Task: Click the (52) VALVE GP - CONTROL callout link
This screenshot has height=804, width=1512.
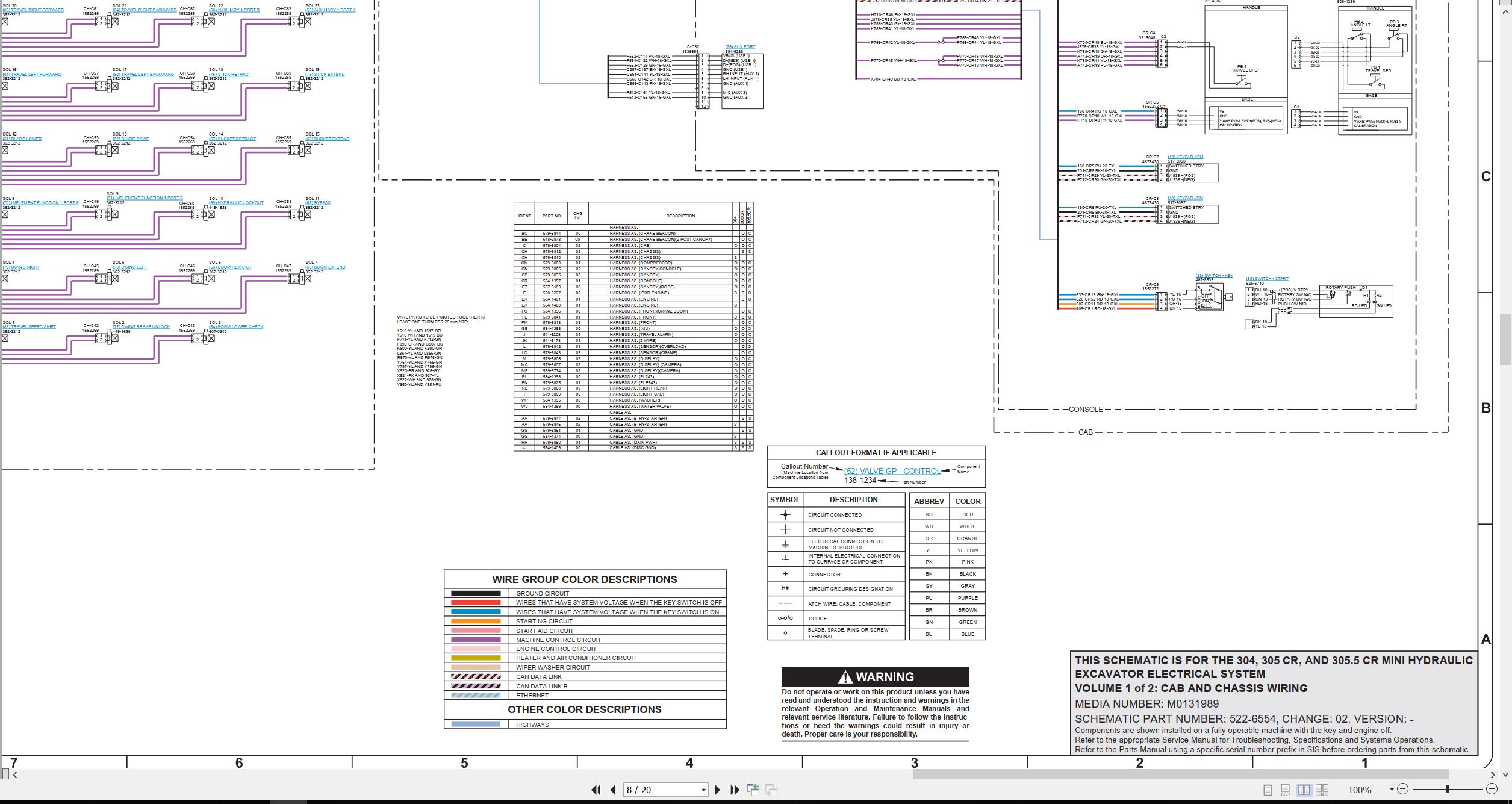Action: click(x=892, y=472)
